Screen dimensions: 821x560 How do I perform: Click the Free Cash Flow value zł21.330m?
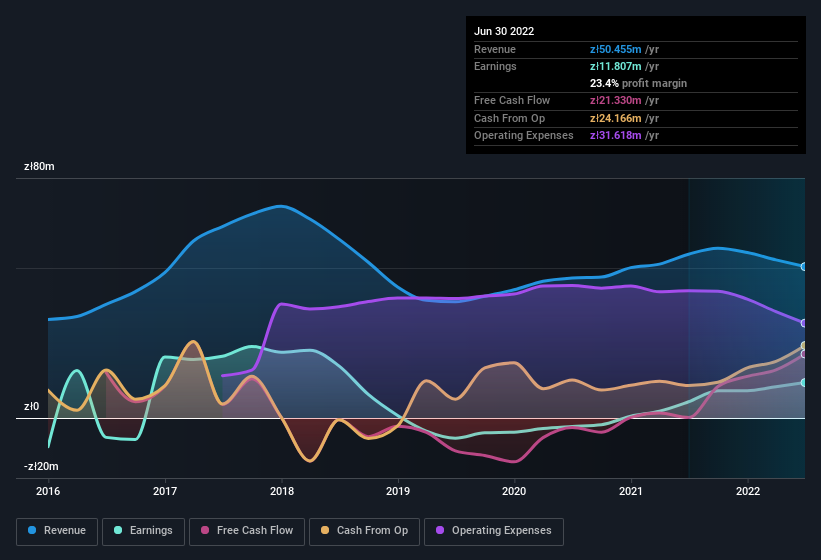point(615,100)
